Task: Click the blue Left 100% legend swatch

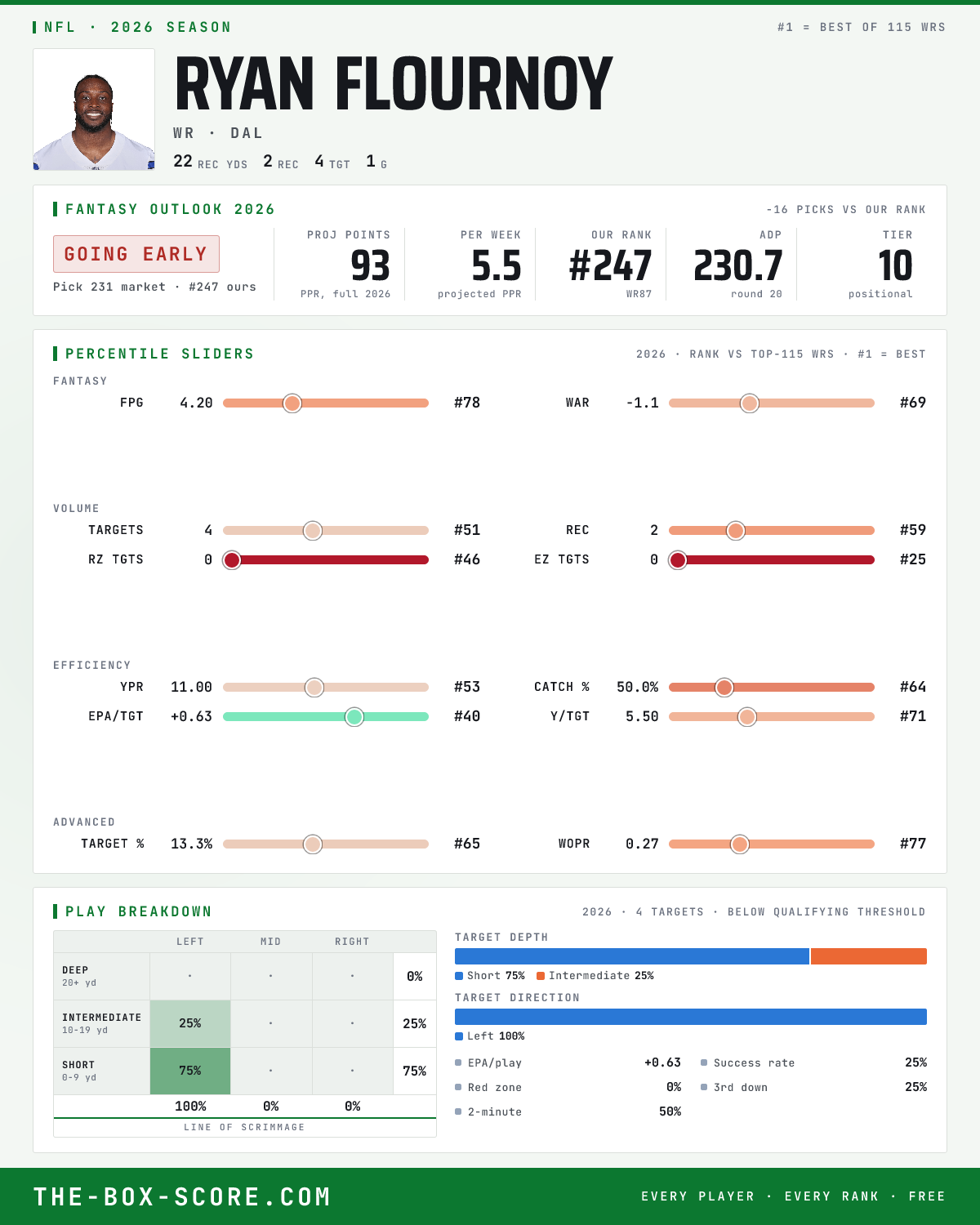Action: (x=459, y=1036)
